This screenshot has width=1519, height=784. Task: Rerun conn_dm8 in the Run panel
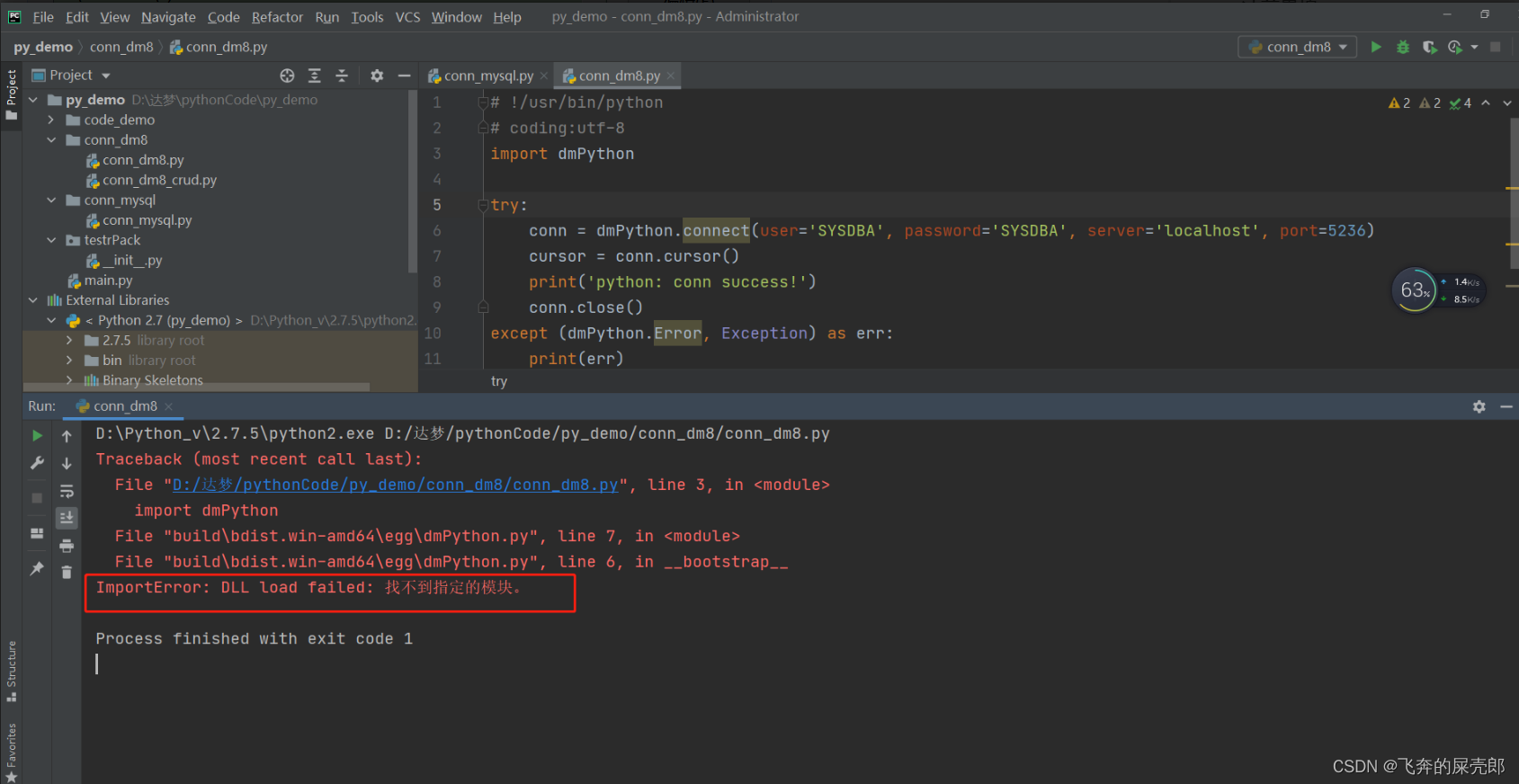pyautogui.click(x=37, y=435)
